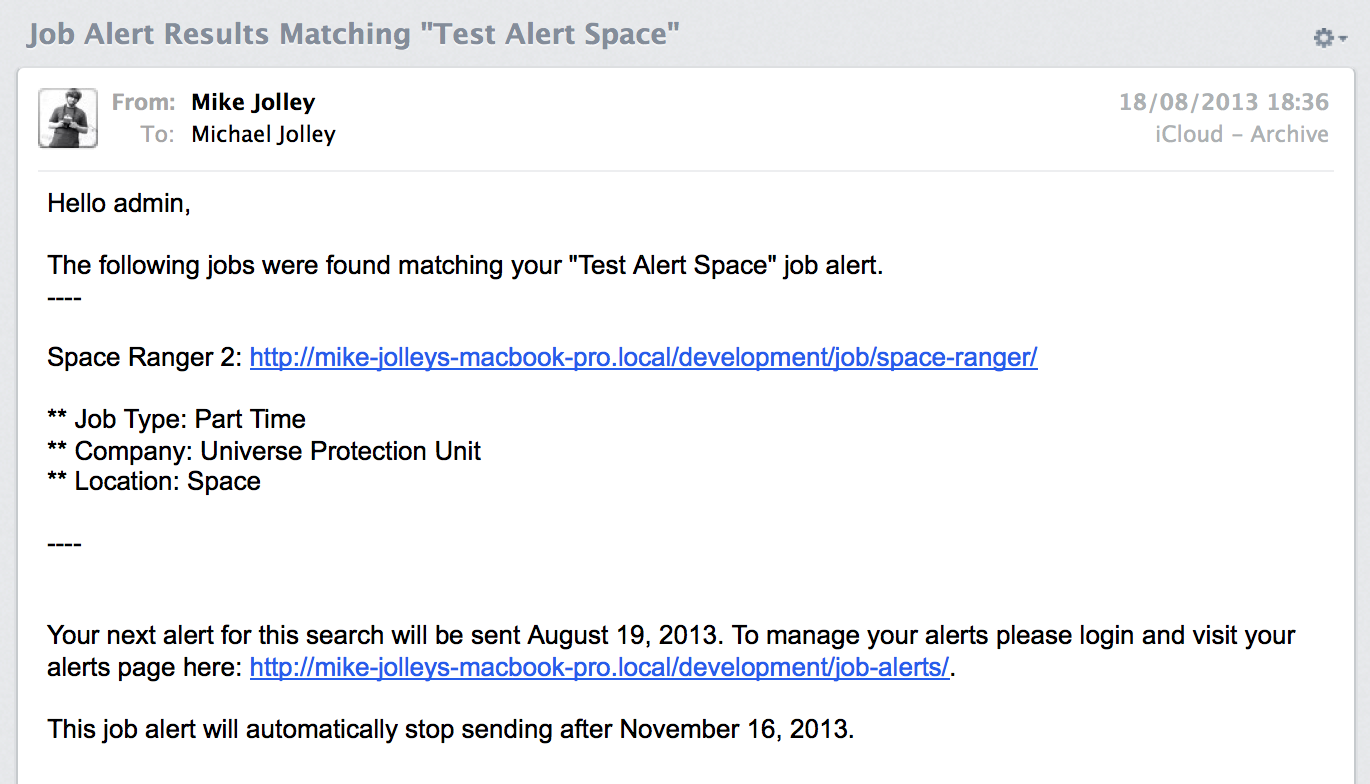This screenshot has height=784, width=1370.
Task: Click the To: field label
Action: tap(158, 134)
